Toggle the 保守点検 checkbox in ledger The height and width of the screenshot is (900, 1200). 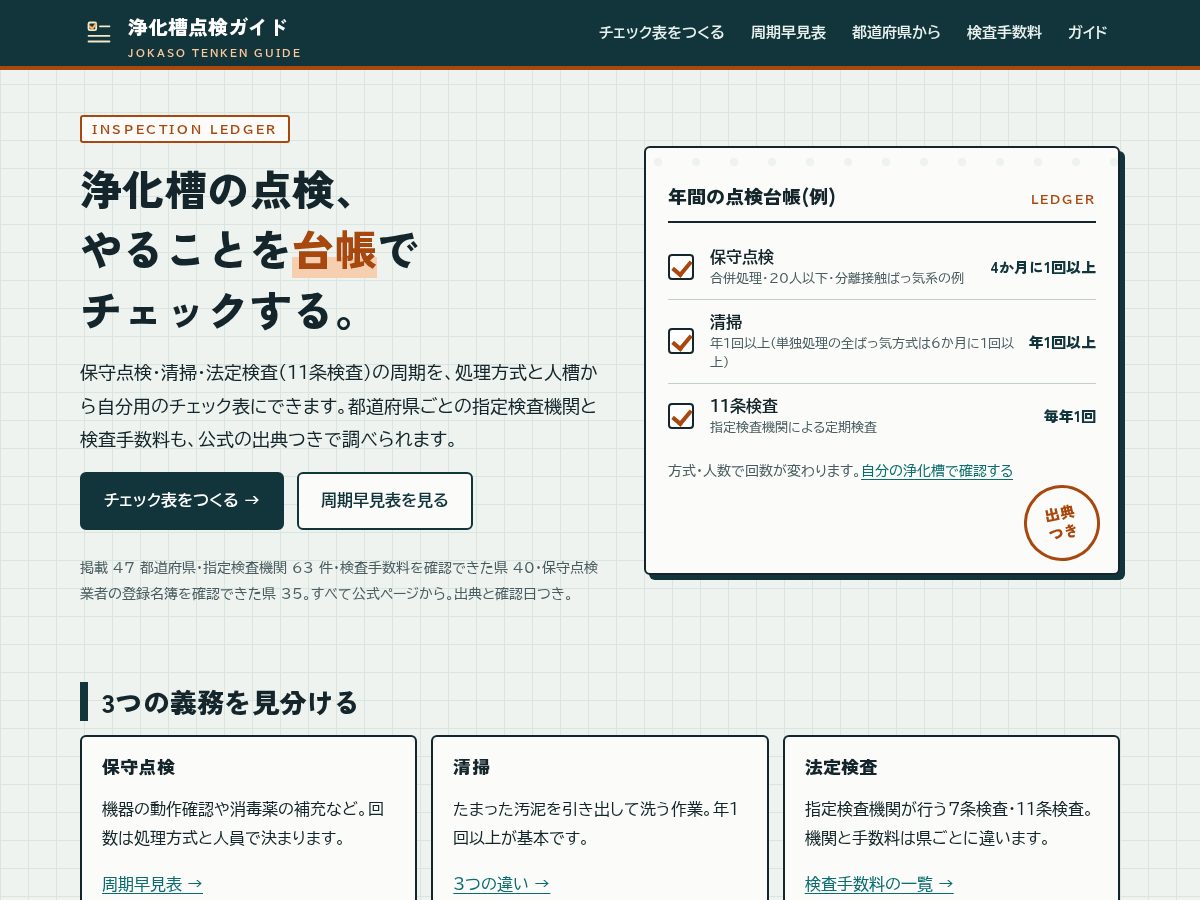[x=681, y=267]
